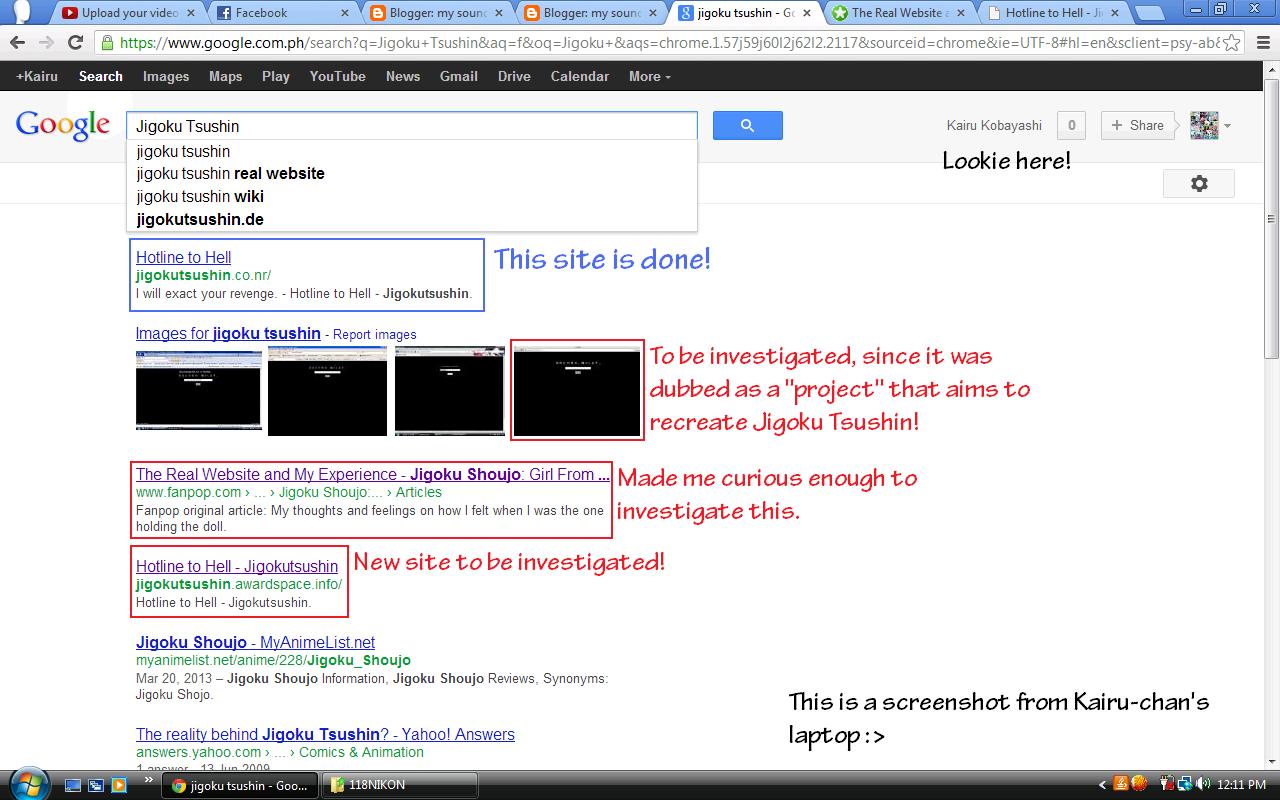
Task: Open Jigoku Shoujo - MyAnimeList.net result
Action: click(255, 643)
